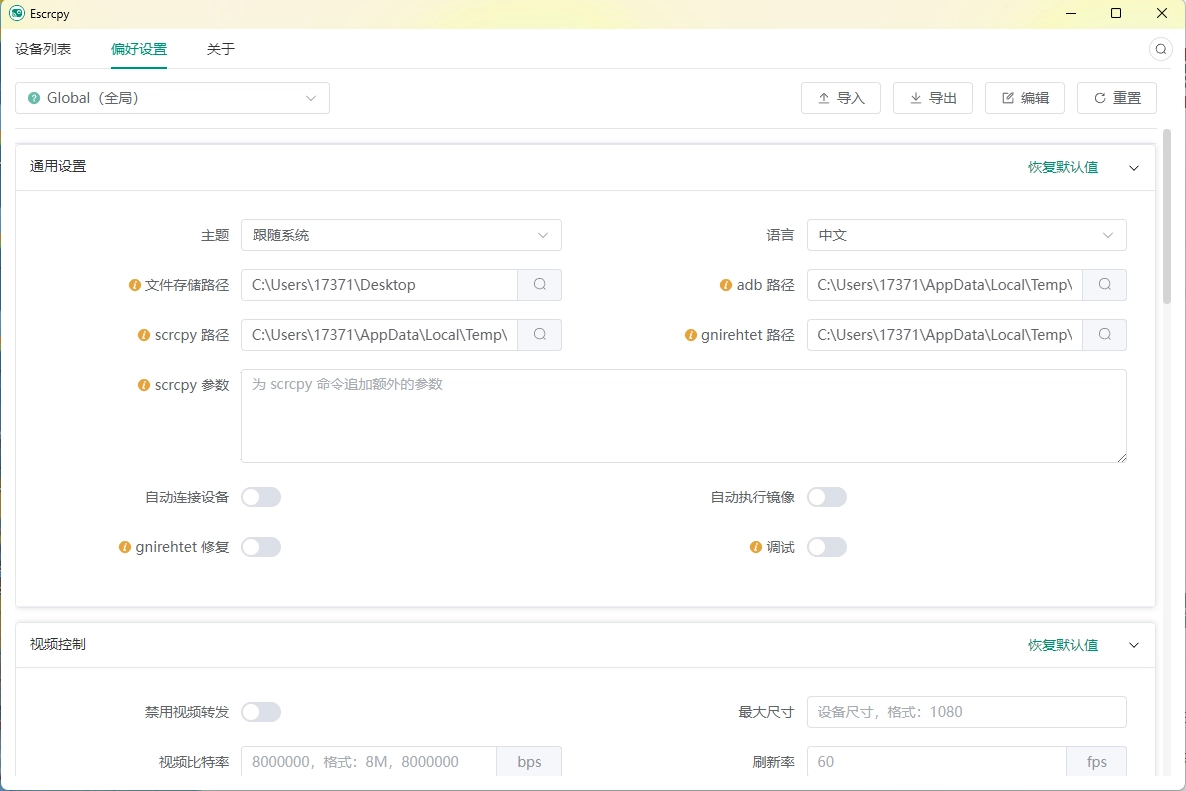Open the file picker for scrcpy 路径
This screenshot has height=791, width=1186.
[x=539, y=335]
